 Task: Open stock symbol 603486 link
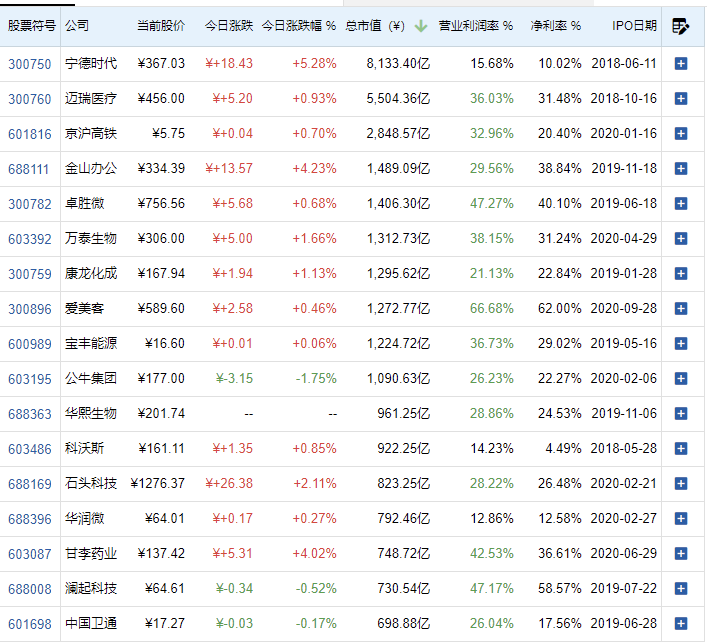(30, 449)
